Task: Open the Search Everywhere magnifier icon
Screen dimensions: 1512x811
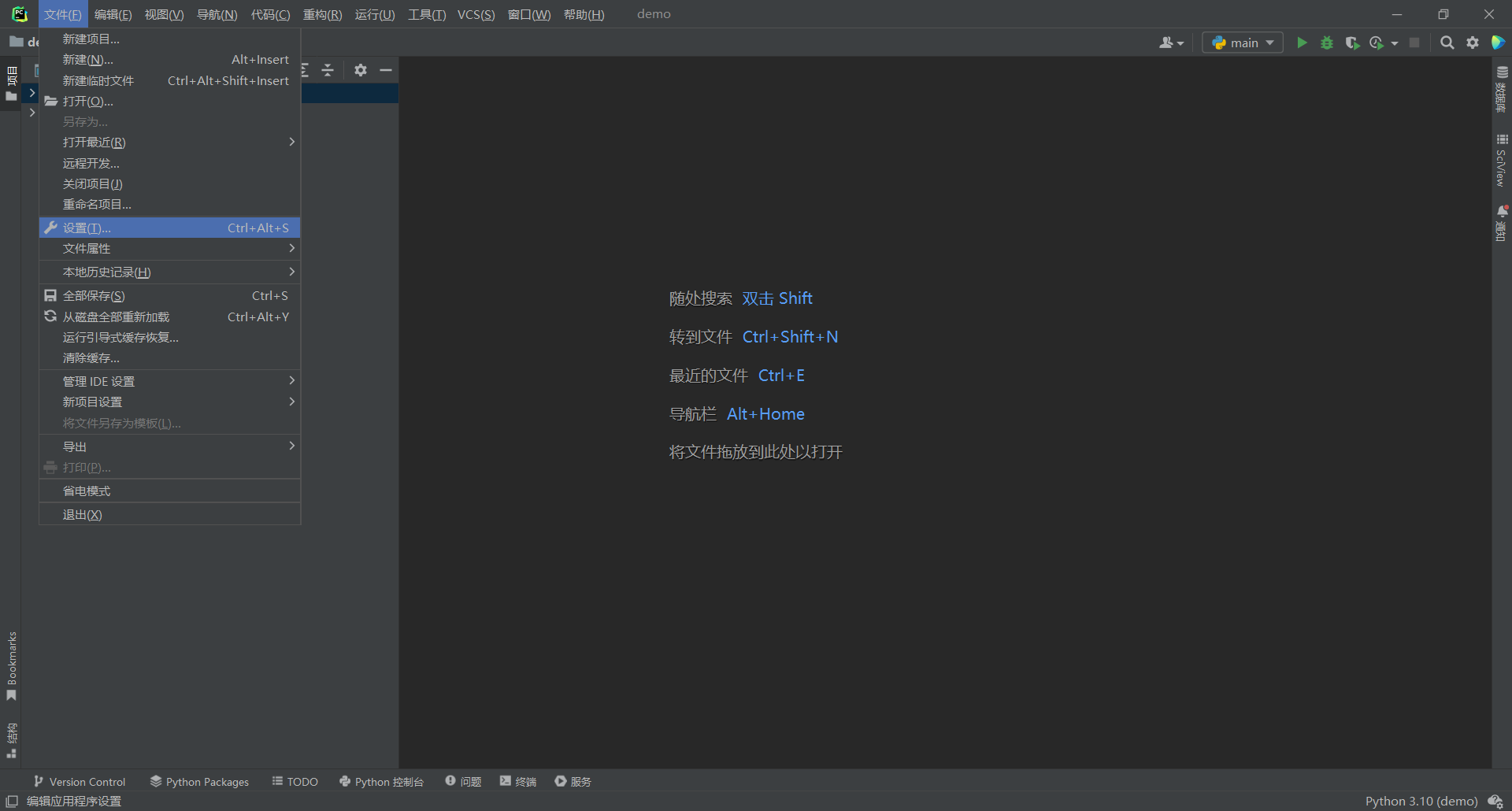Action: pos(1447,43)
